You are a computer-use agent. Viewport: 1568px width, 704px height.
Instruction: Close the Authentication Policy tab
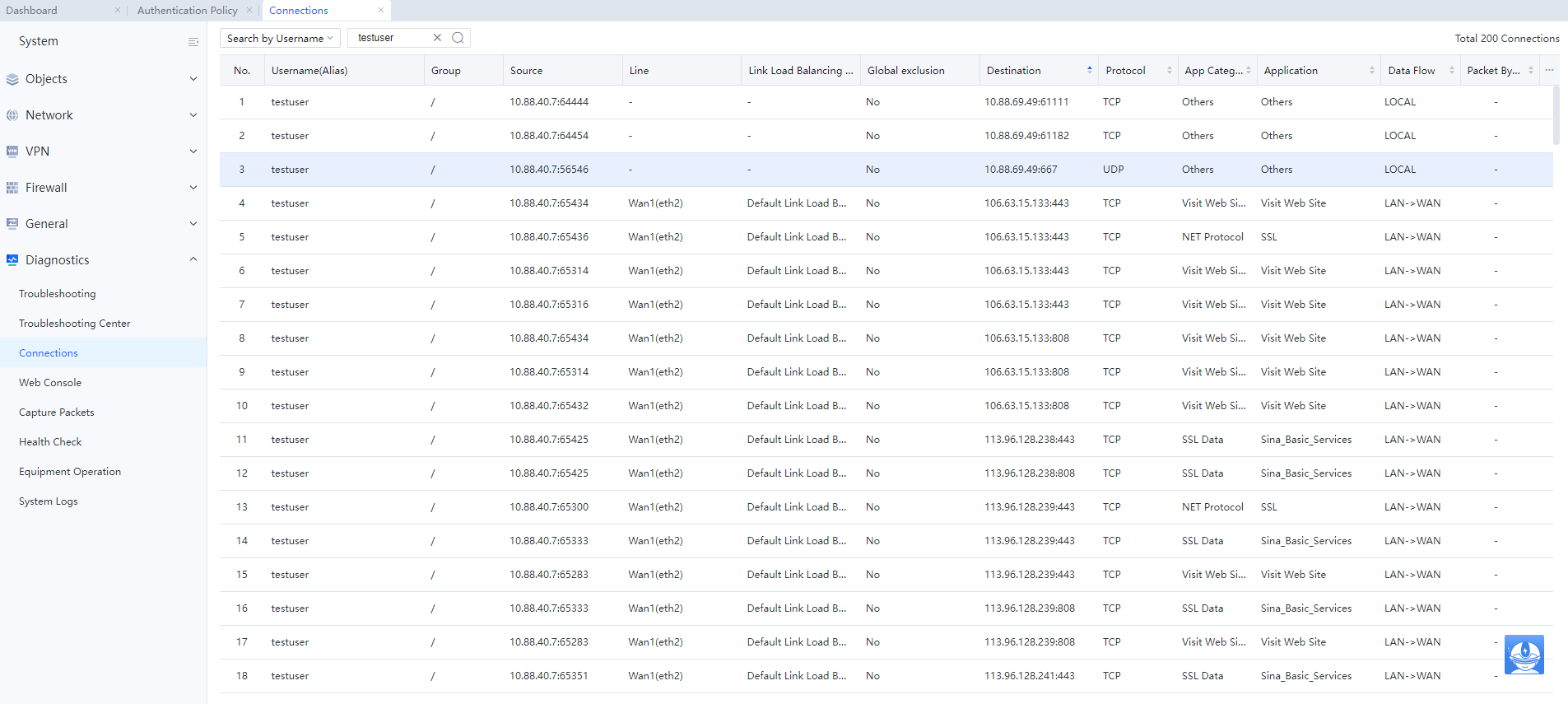249,11
